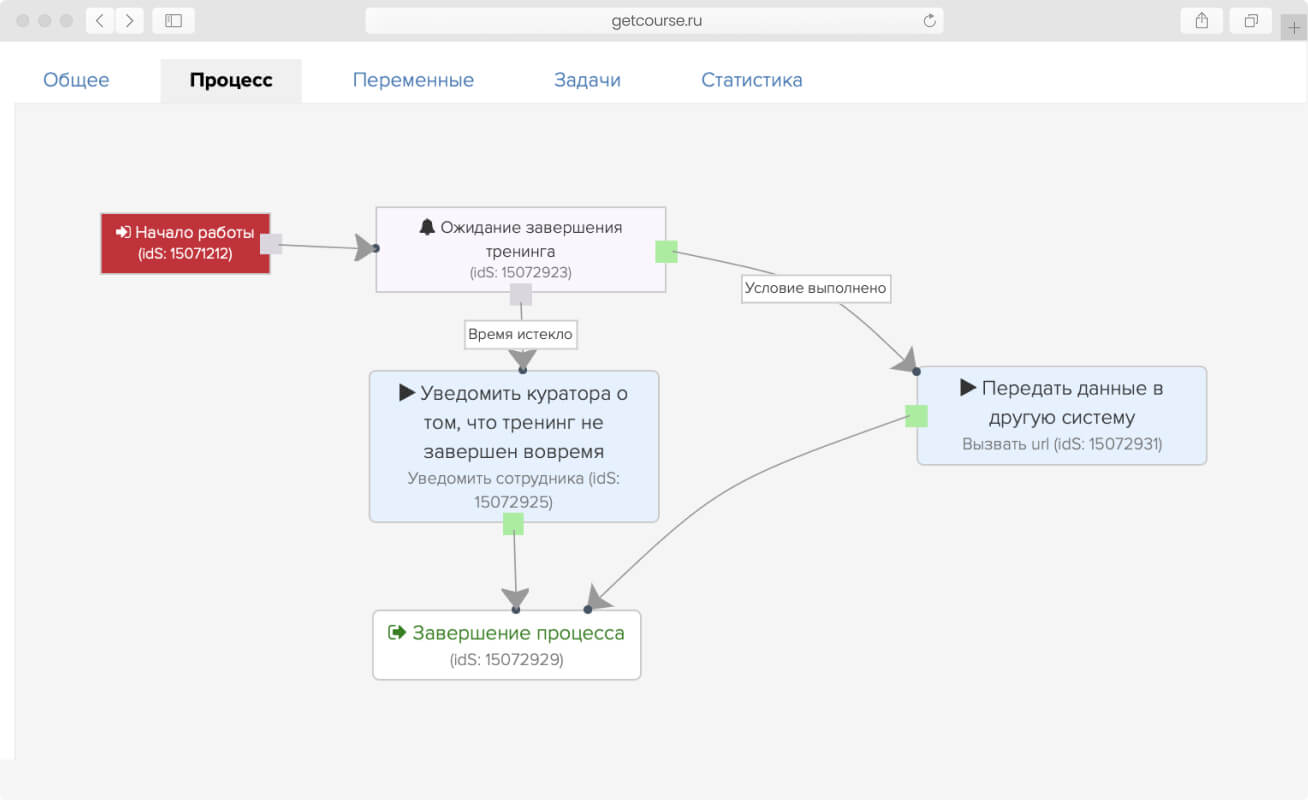Go back with the browser back arrow
The width and height of the screenshot is (1308, 800).
[x=100, y=20]
